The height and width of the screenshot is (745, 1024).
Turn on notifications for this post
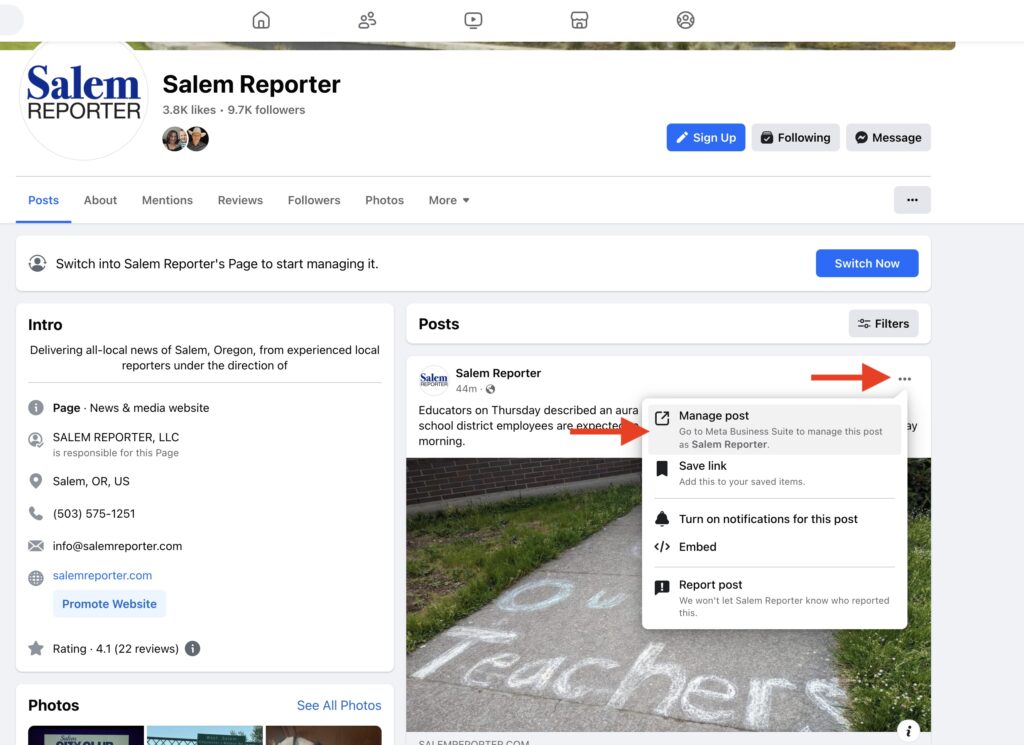coord(767,519)
